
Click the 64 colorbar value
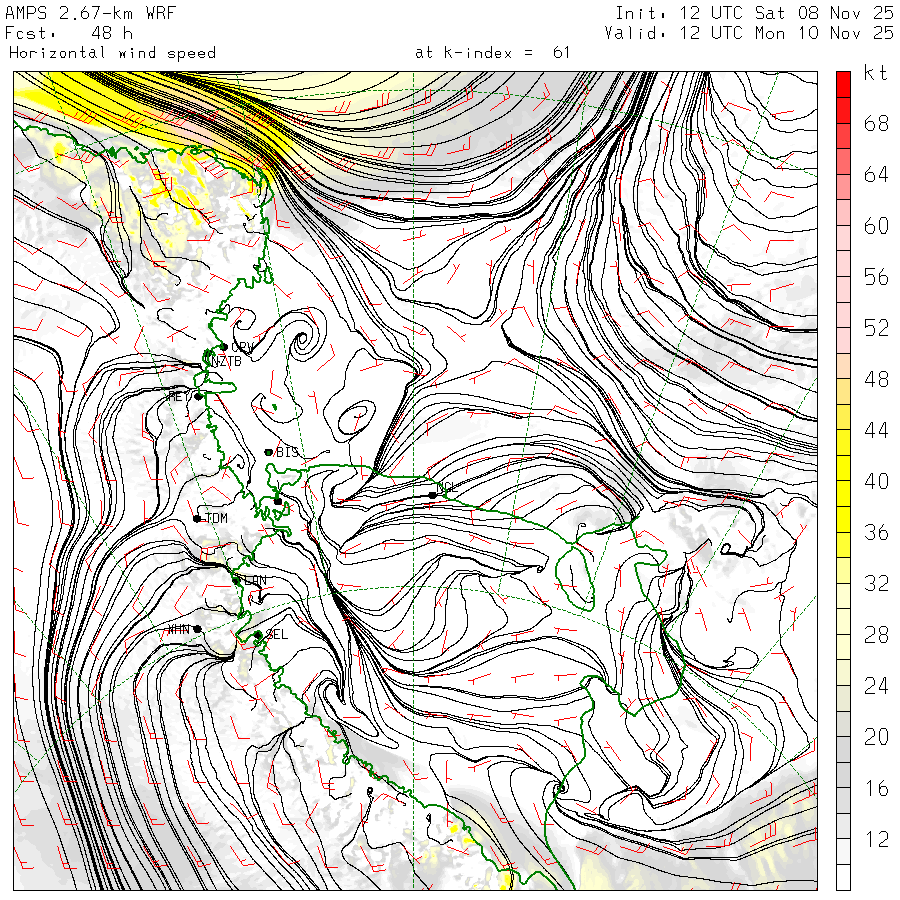876,174
